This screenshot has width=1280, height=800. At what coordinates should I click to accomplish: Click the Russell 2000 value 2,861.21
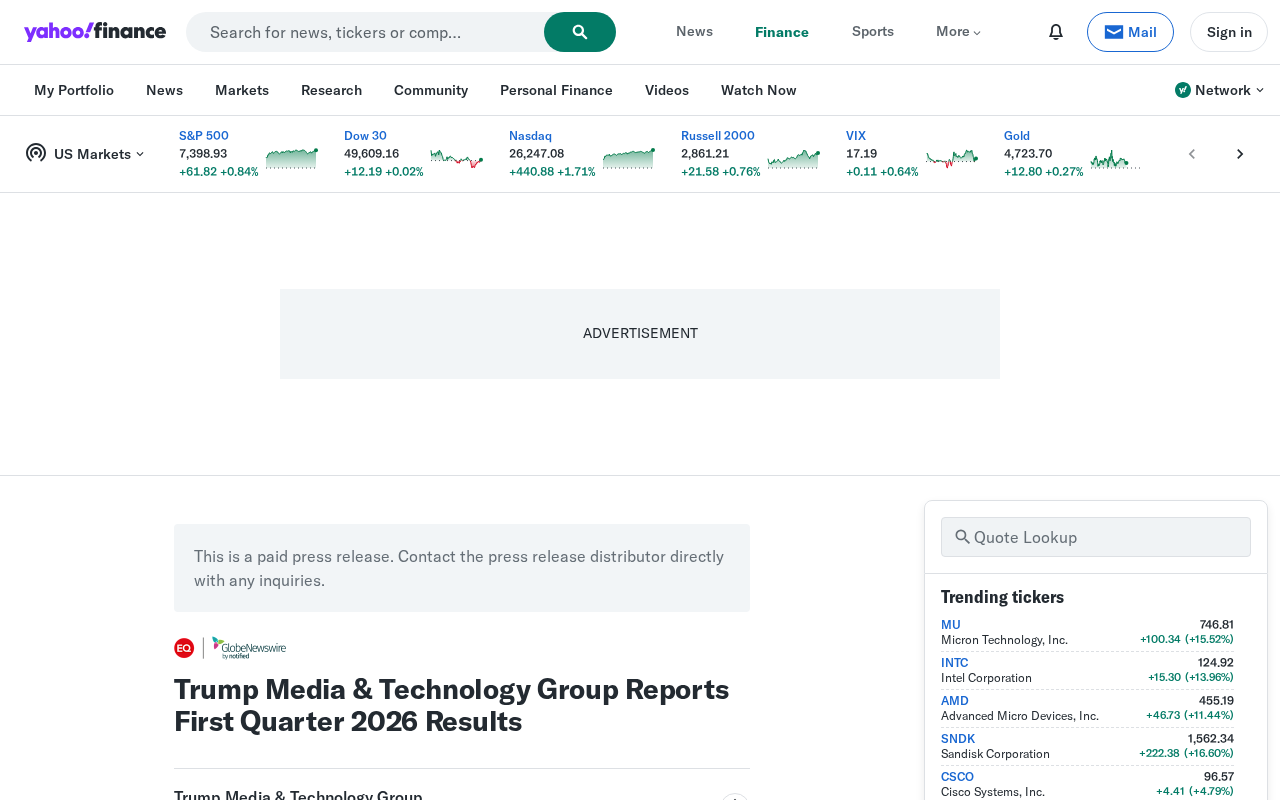click(705, 154)
